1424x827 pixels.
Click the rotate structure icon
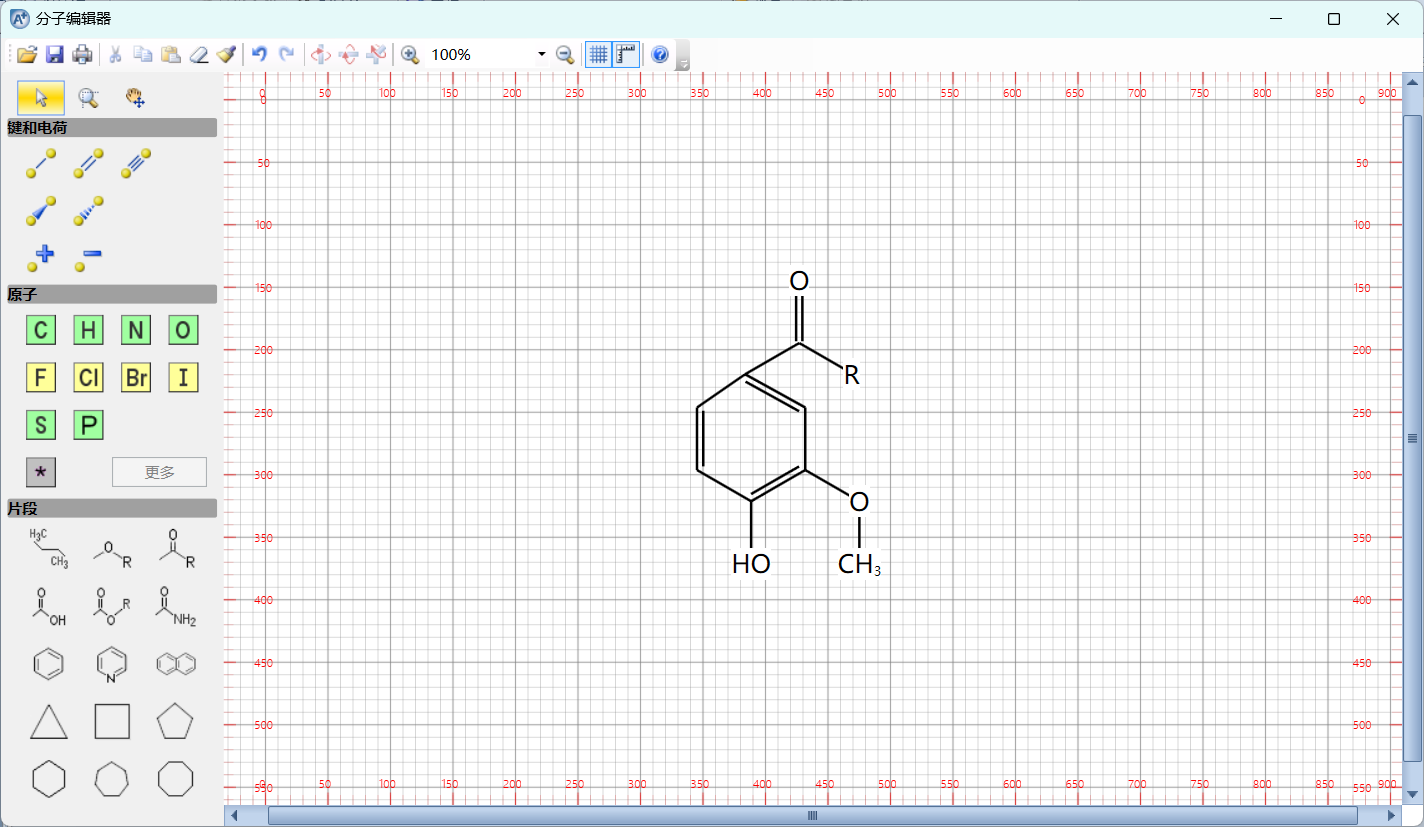click(x=377, y=55)
